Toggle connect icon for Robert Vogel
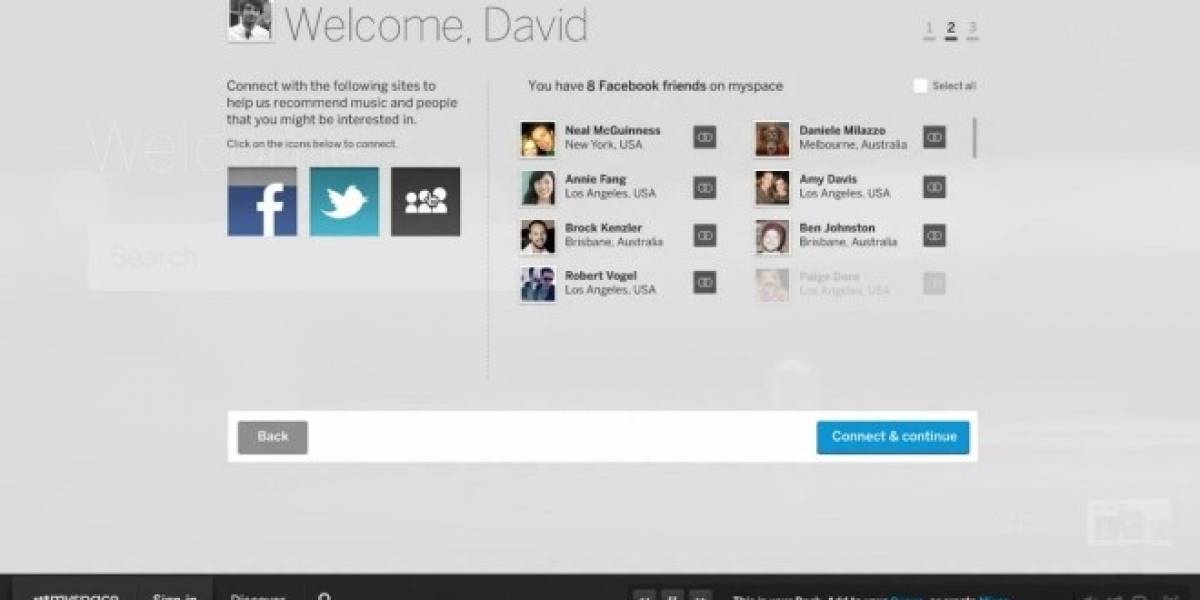The width and height of the screenshot is (1200, 600). [705, 283]
